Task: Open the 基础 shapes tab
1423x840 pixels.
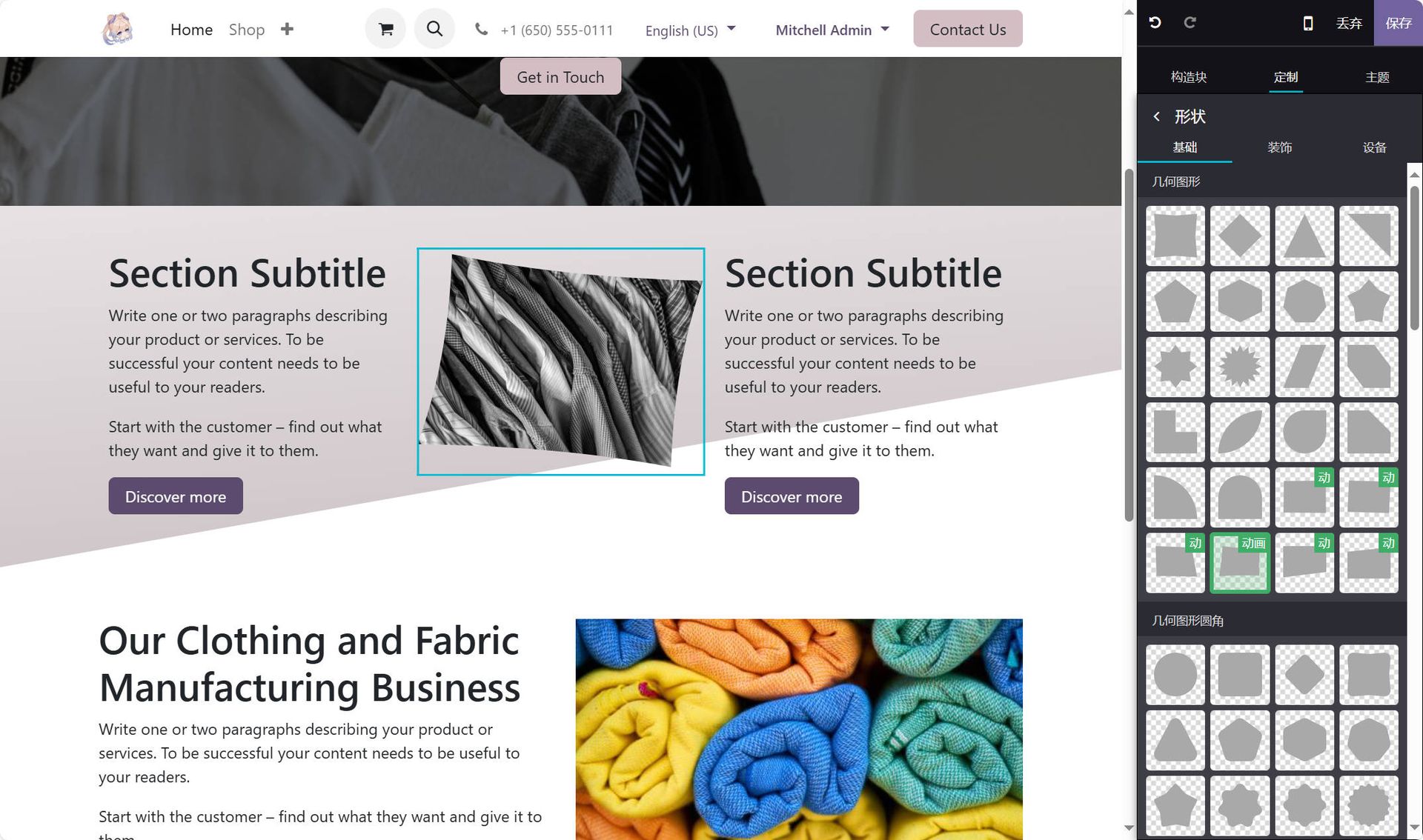Action: [x=1184, y=147]
